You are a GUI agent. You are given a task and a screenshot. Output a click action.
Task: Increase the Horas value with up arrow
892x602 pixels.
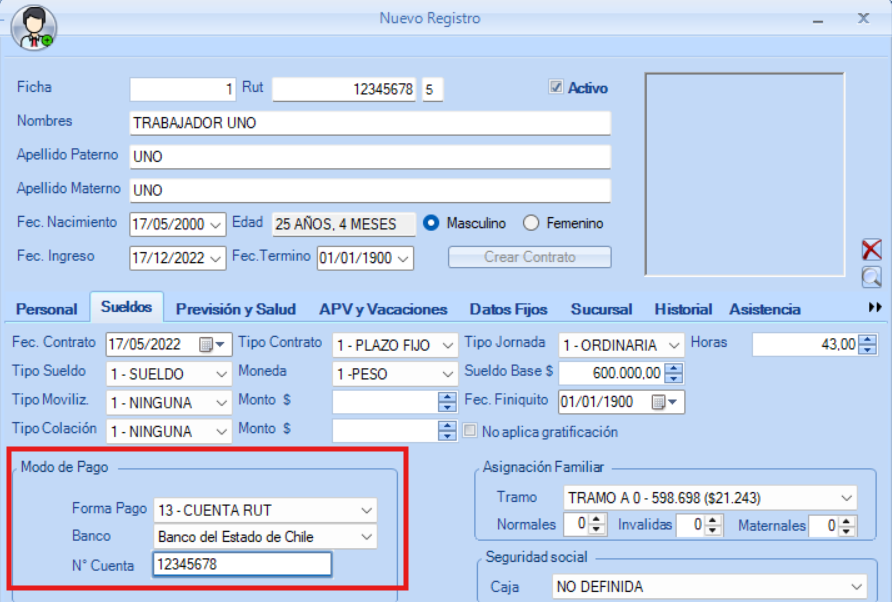coord(867,340)
